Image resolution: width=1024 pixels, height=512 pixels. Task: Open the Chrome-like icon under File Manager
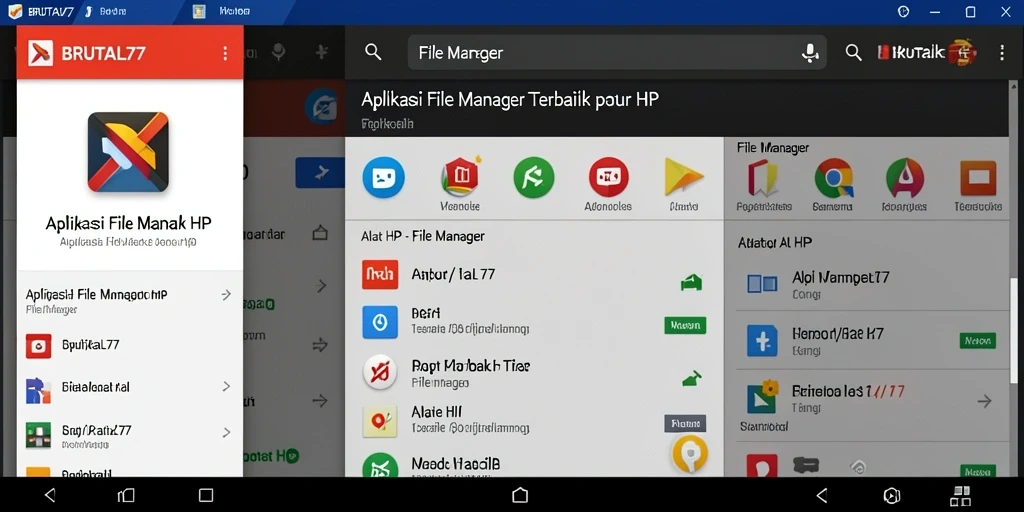(833, 178)
